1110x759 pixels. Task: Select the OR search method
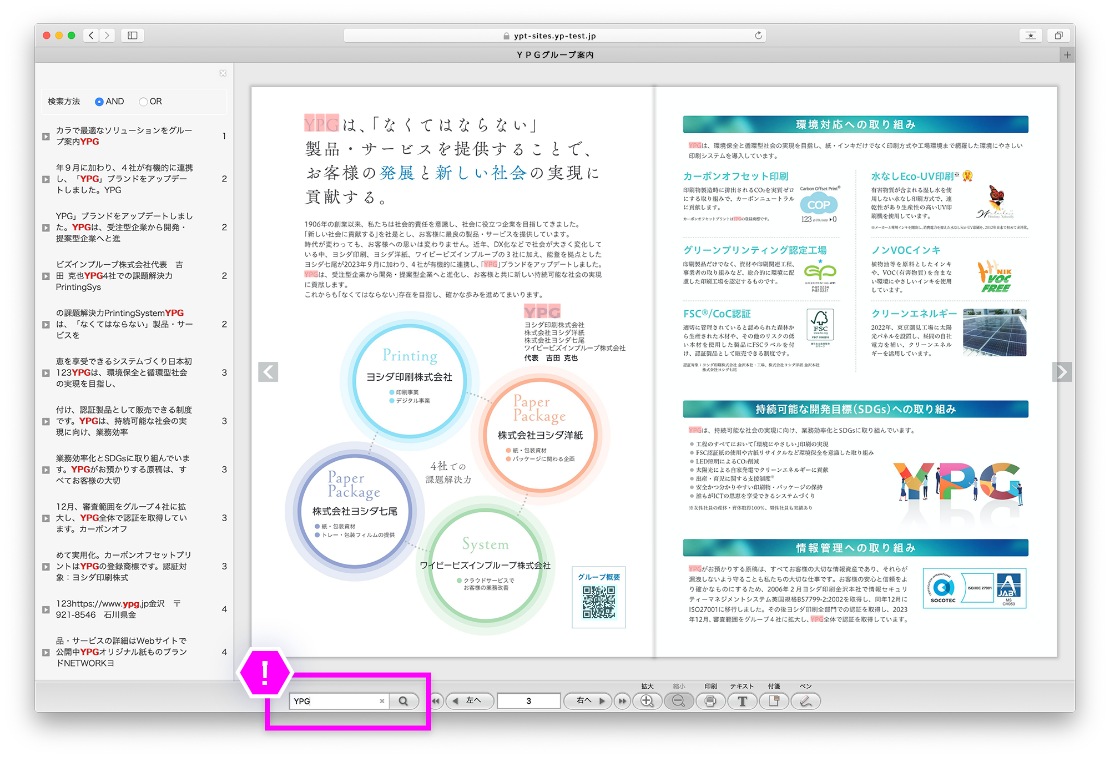click(x=144, y=102)
